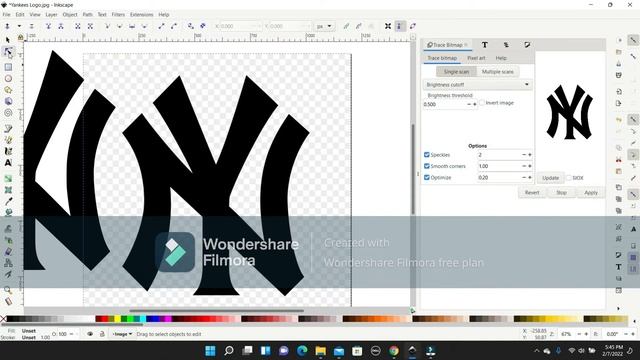This screenshot has width=640, height=360.
Task: Click the taskbar search icon
Action: point(229,351)
